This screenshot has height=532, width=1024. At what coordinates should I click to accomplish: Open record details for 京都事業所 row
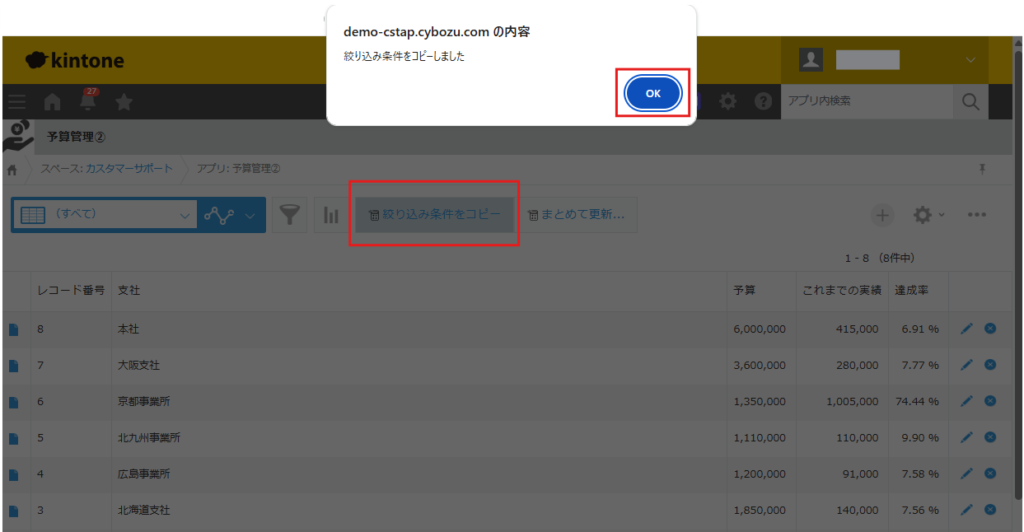pyautogui.click(x=14, y=402)
